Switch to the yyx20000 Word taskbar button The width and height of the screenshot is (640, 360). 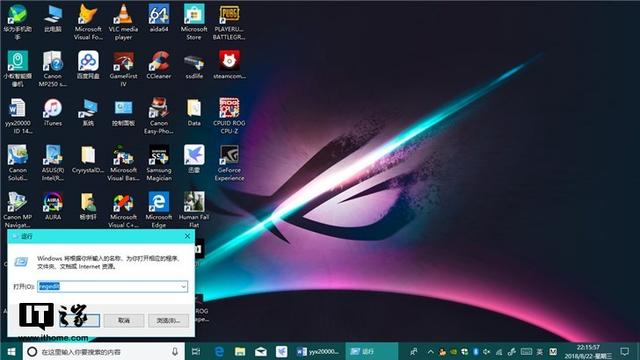coord(319,351)
